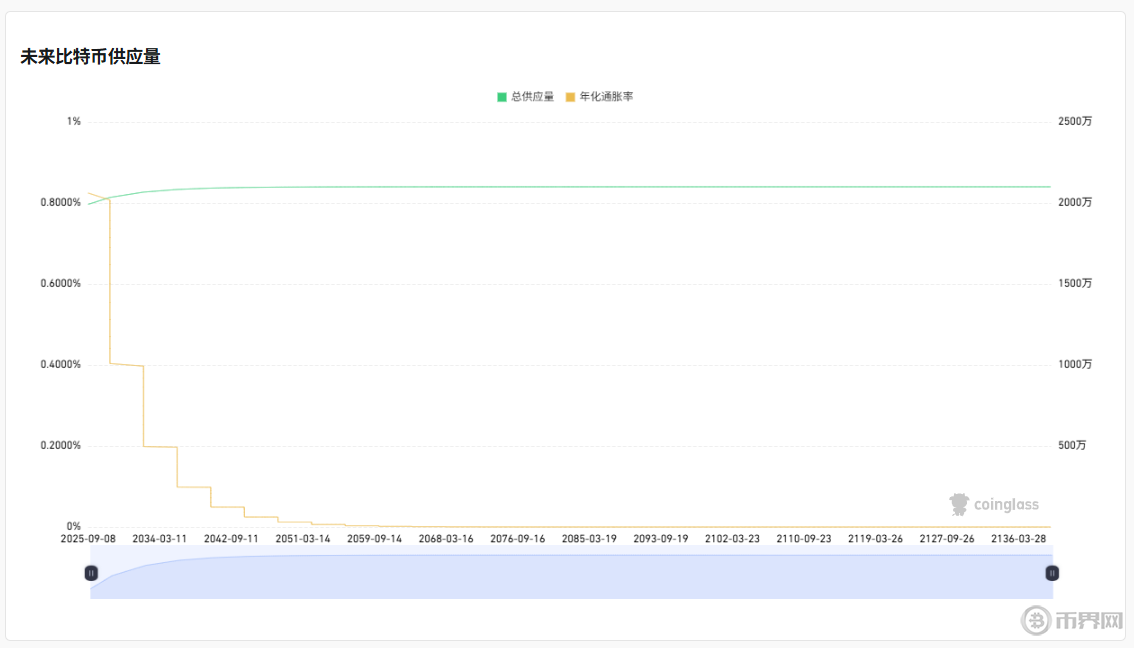
Task: Click the 币界网 watermark text
Action: pyautogui.click(x=1089, y=621)
